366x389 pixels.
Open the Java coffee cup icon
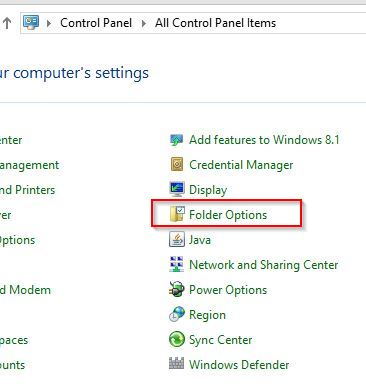click(176, 240)
